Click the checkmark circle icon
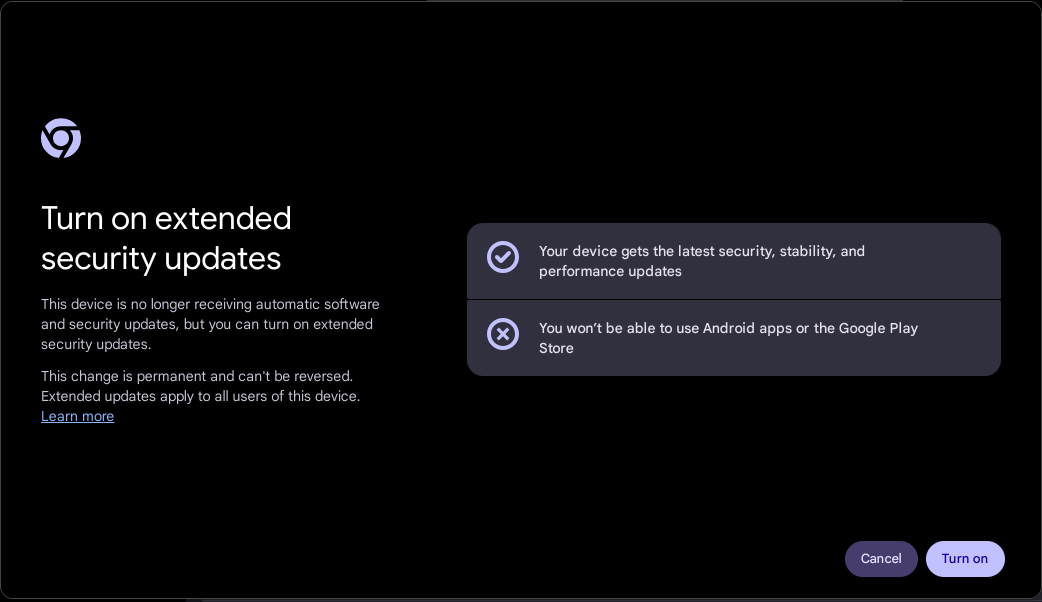 click(x=502, y=257)
